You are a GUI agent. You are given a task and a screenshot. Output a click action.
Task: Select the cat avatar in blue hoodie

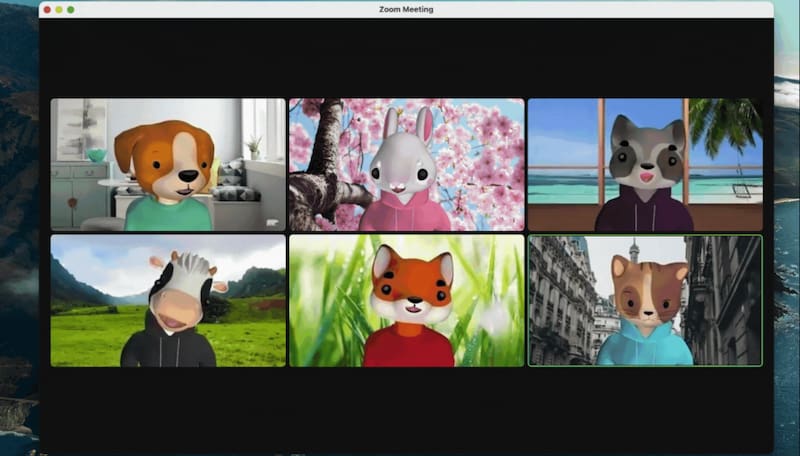coord(646,310)
